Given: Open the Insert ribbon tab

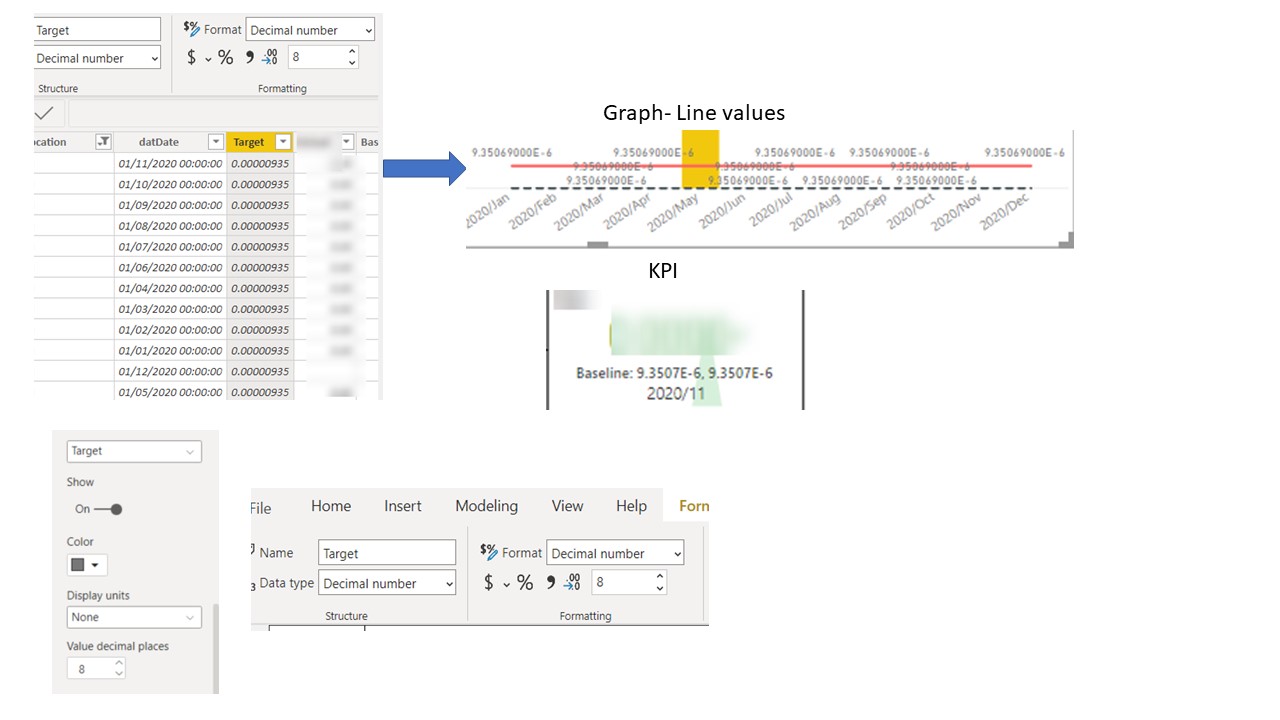Looking at the screenshot, I should [403, 506].
